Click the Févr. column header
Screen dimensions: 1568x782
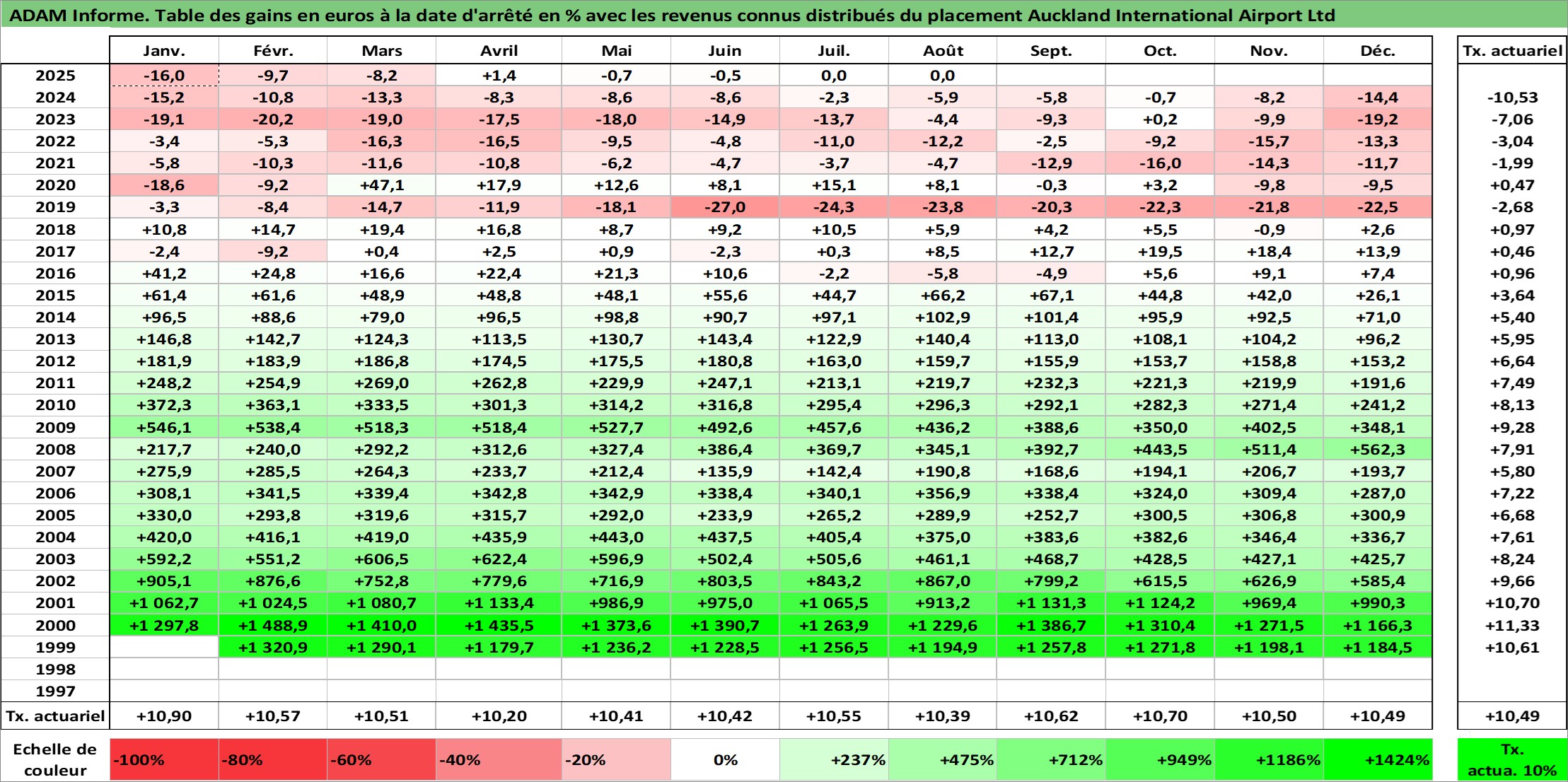(x=273, y=50)
